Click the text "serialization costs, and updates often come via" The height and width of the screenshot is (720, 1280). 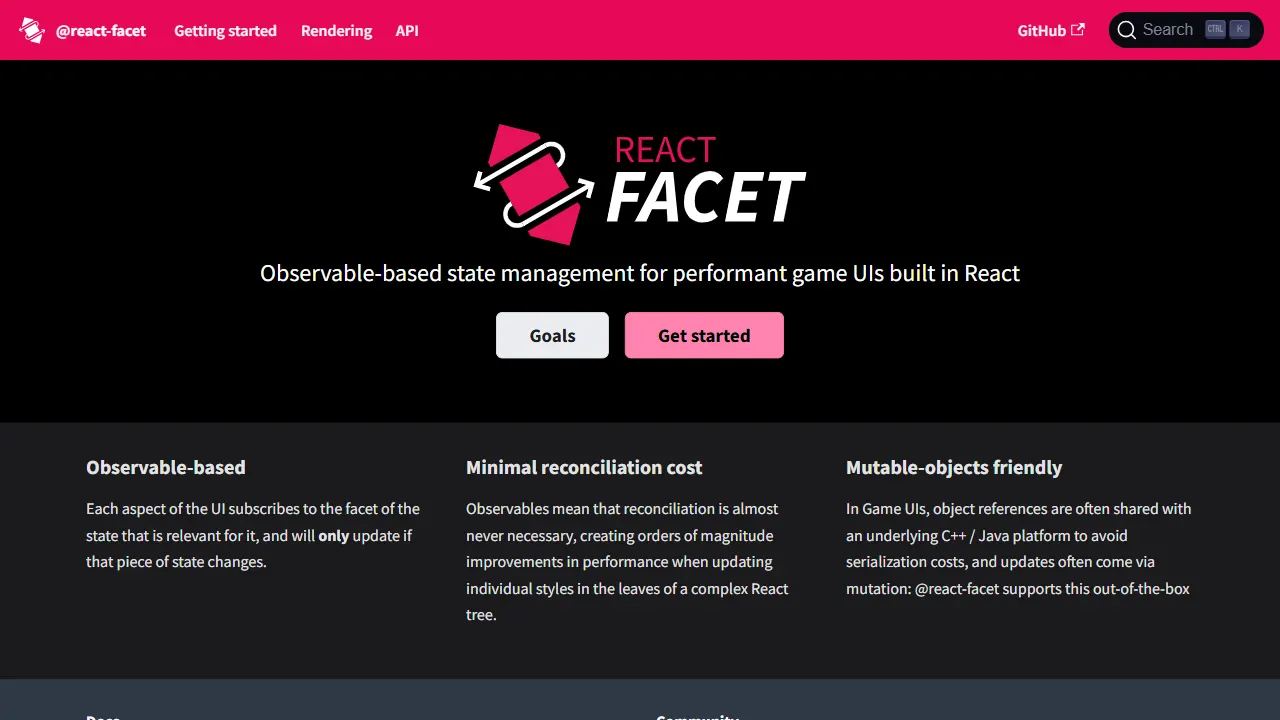pyautogui.click(x=1000, y=562)
